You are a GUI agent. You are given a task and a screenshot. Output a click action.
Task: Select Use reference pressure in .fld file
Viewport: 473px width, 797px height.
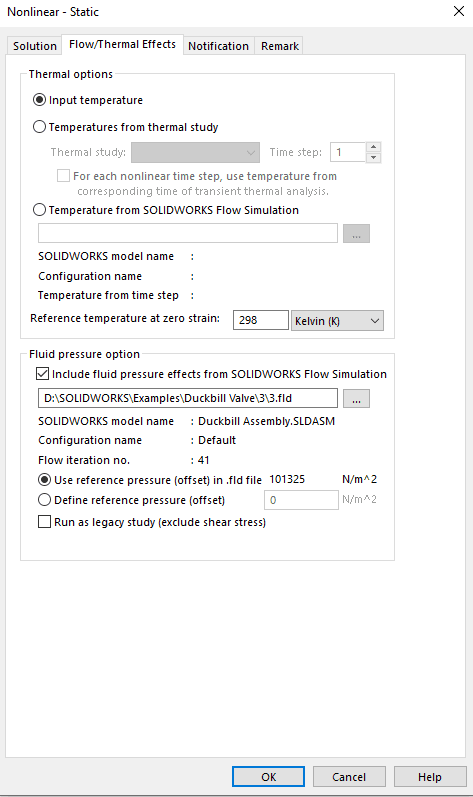pyautogui.click(x=45, y=480)
